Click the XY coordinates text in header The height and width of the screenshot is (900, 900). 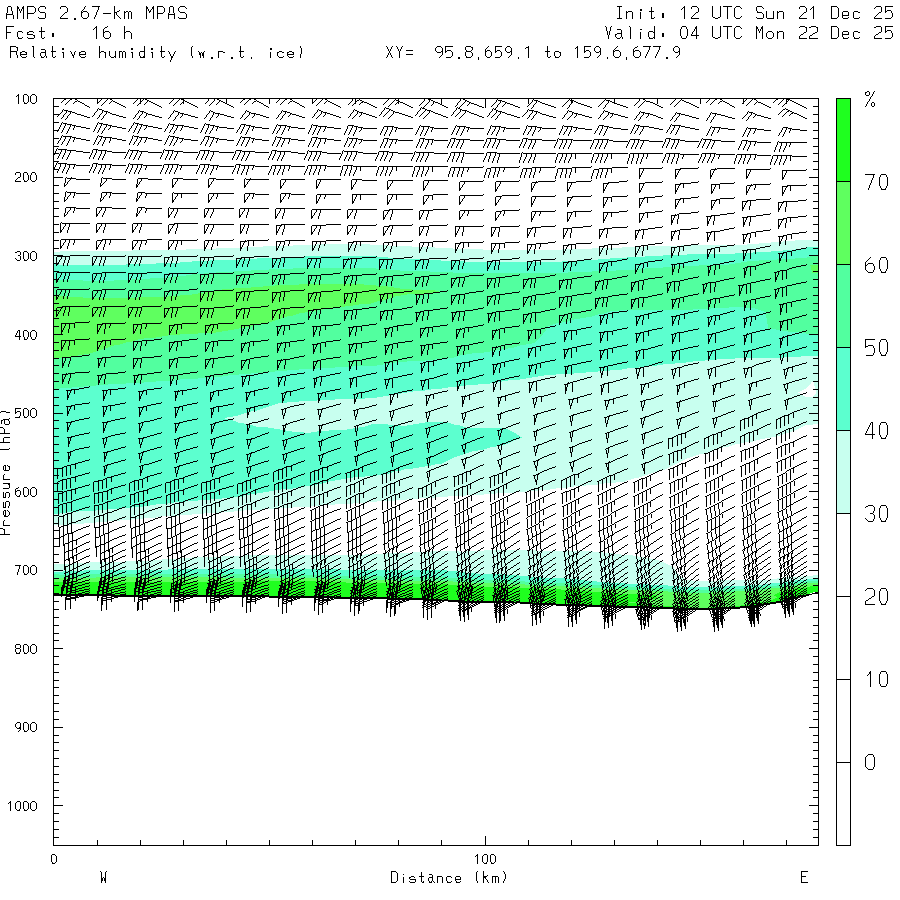(533, 52)
